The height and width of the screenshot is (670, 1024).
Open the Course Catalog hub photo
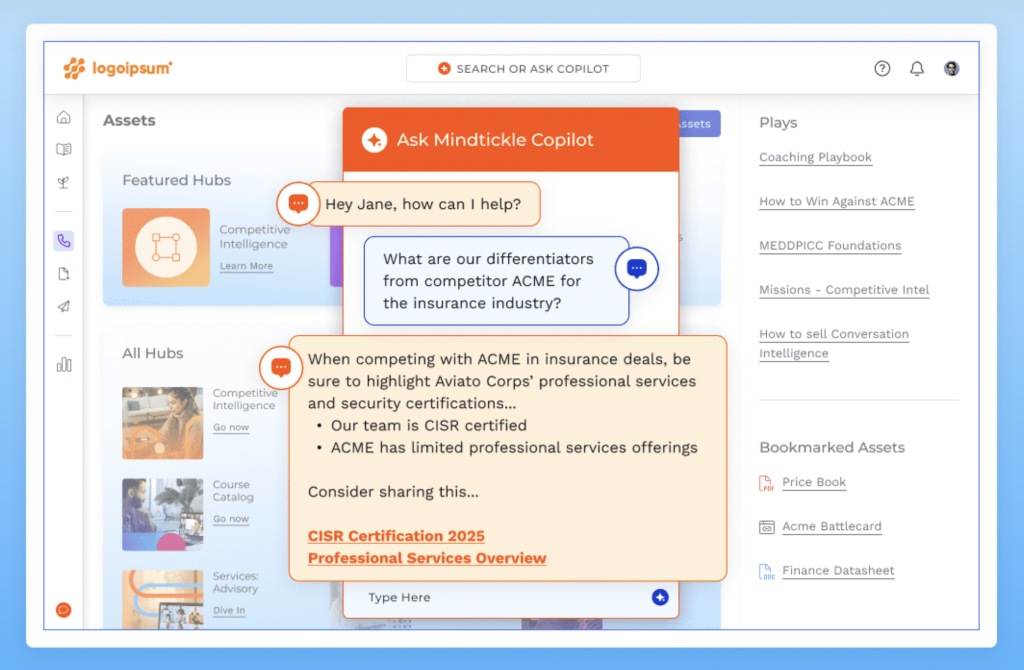point(163,515)
